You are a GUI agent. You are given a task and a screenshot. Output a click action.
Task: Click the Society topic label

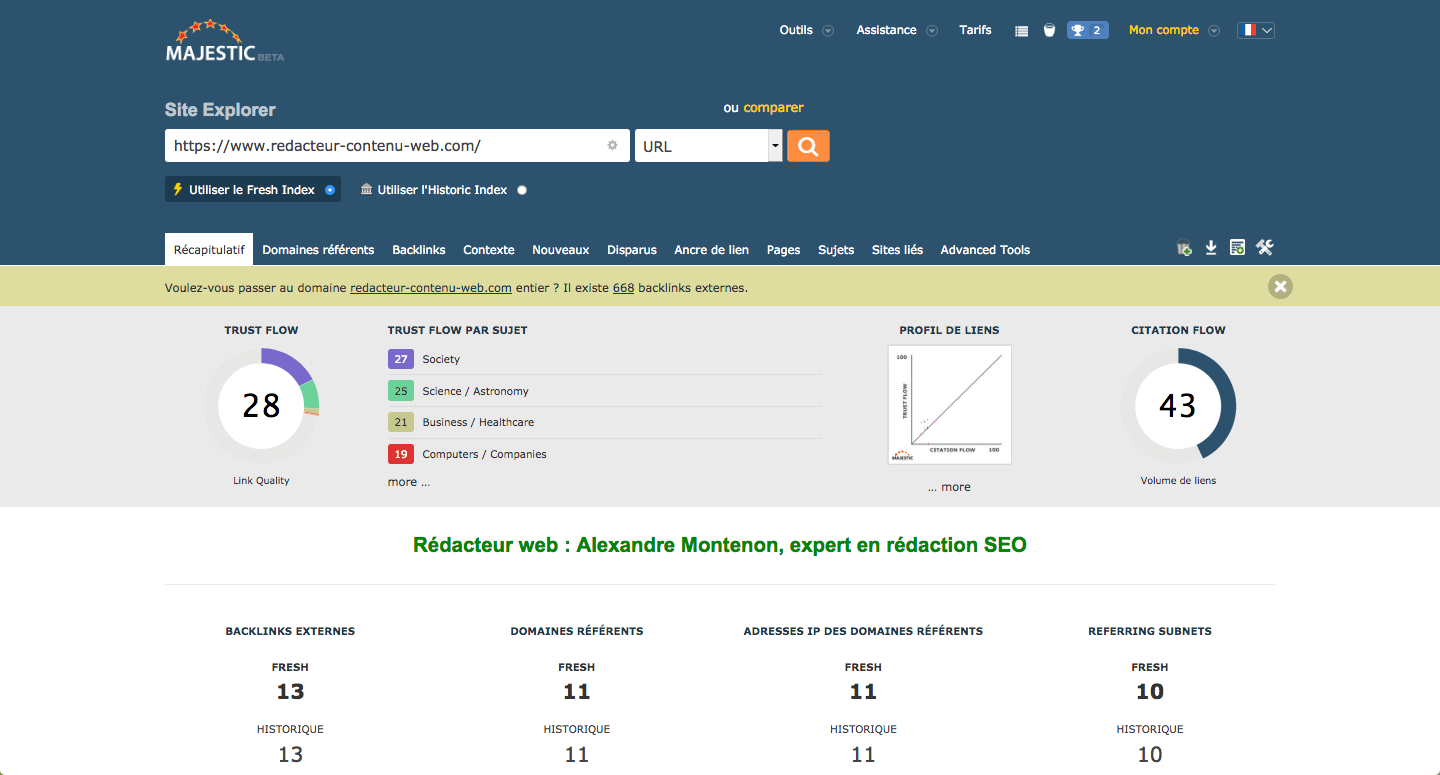441,359
